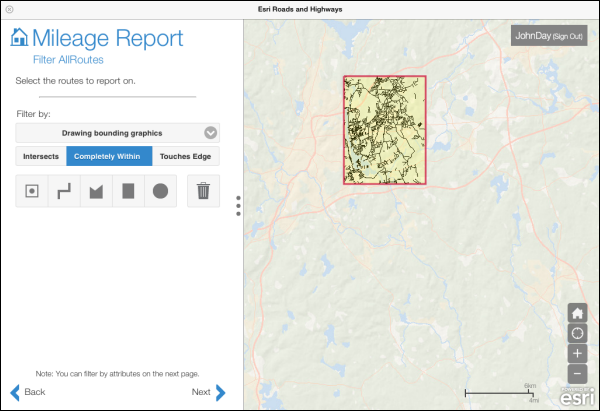Locate my position on the map

pyautogui.click(x=577, y=333)
